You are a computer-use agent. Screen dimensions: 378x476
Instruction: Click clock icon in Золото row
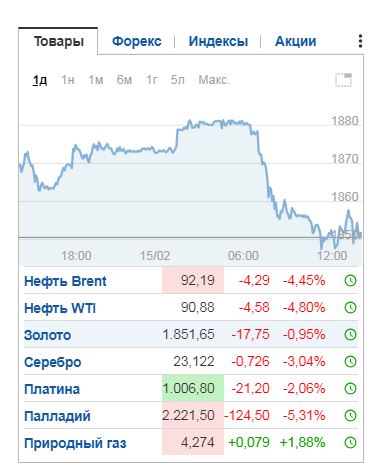click(350, 334)
